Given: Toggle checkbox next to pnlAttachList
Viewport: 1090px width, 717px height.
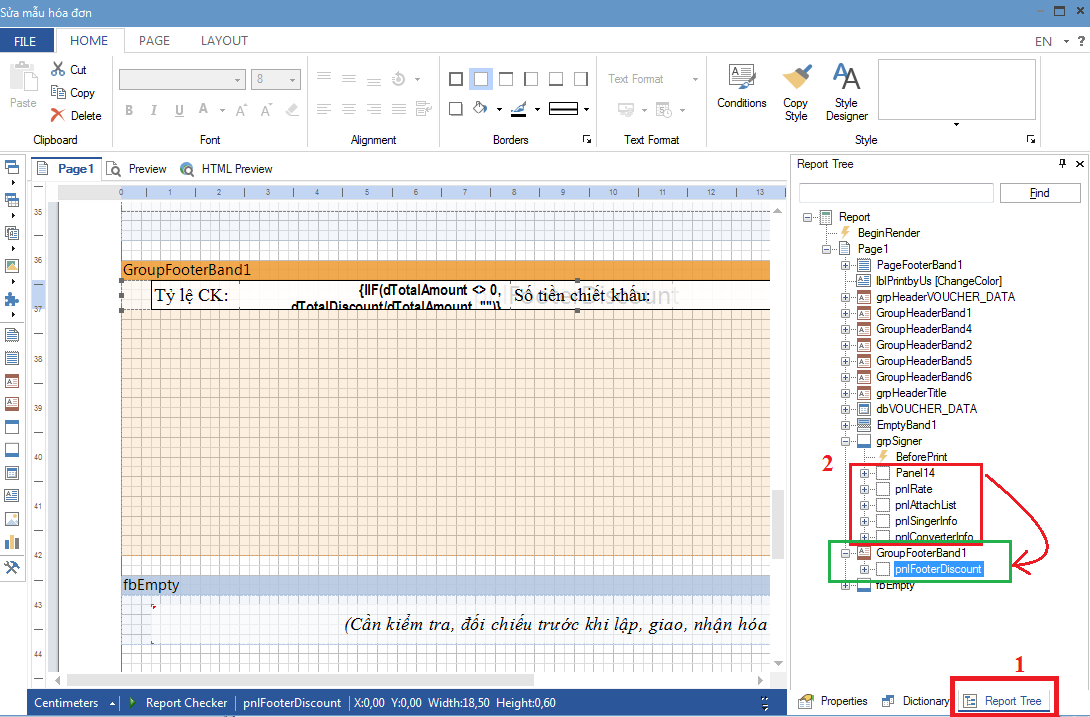Looking at the screenshot, I should click(883, 505).
